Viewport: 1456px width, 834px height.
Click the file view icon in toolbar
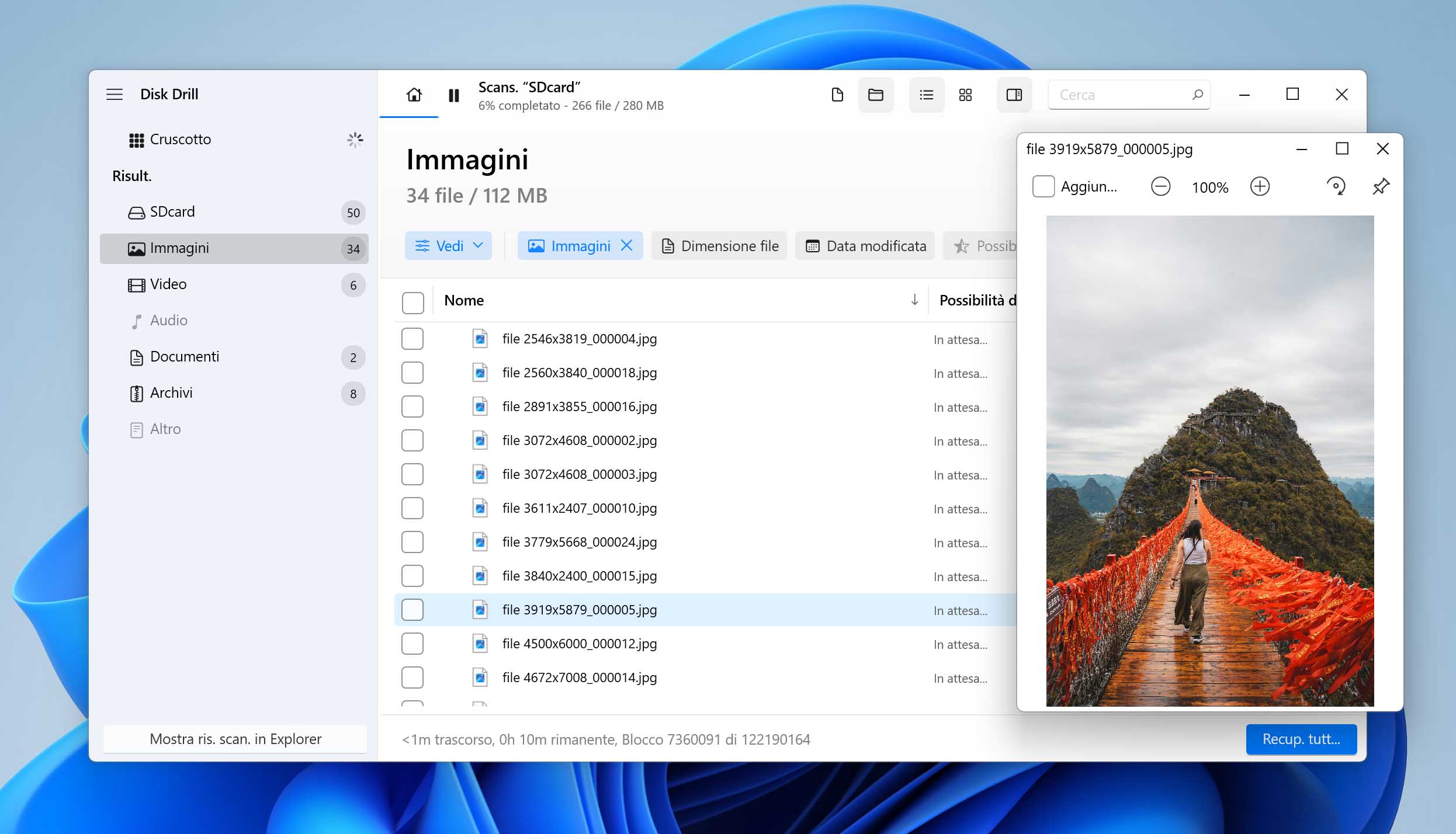tap(837, 95)
